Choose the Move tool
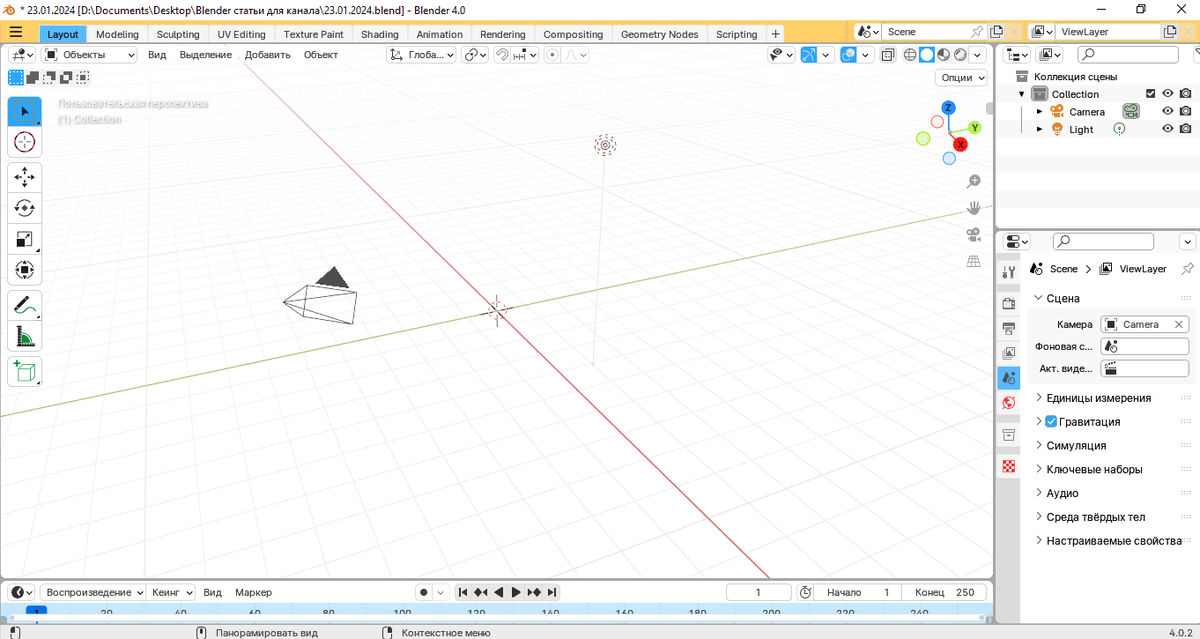This screenshot has width=1200, height=639. [25, 178]
